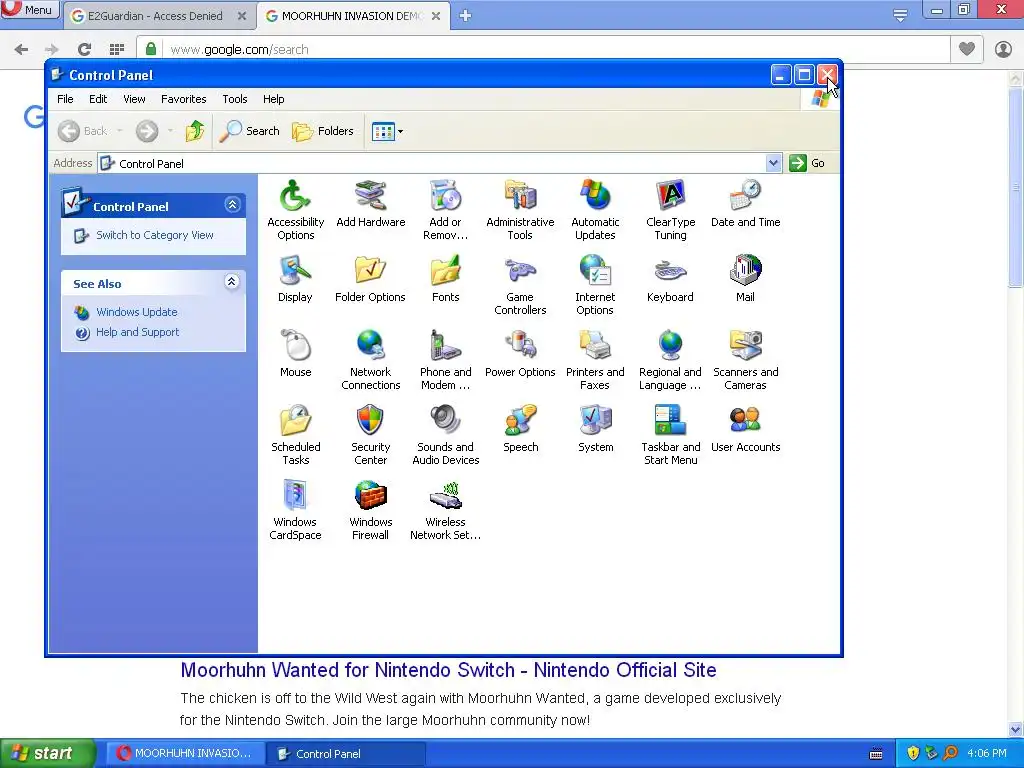Viewport: 1024px width, 768px height.
Task: Open User Accounts icon
Action: pos(745,428)
